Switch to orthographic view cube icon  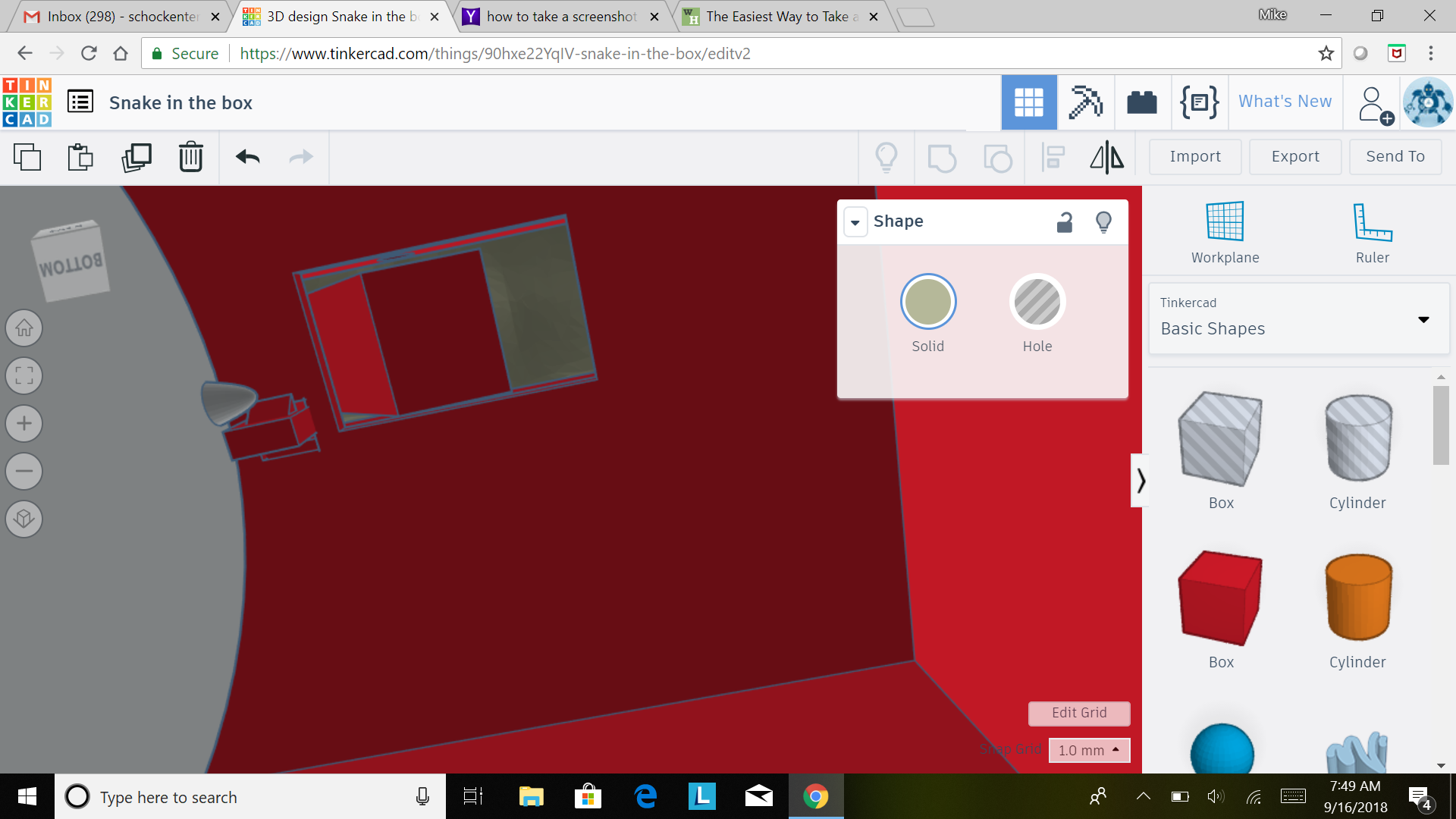(24, 519)
